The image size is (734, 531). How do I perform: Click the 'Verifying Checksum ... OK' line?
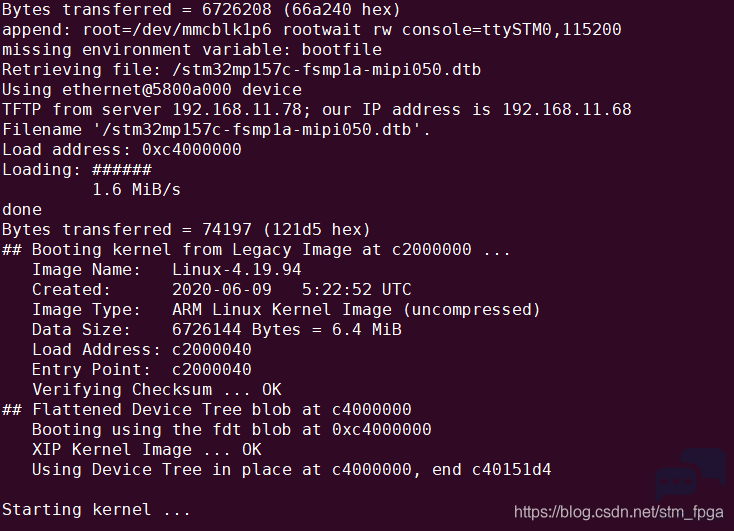157,390
